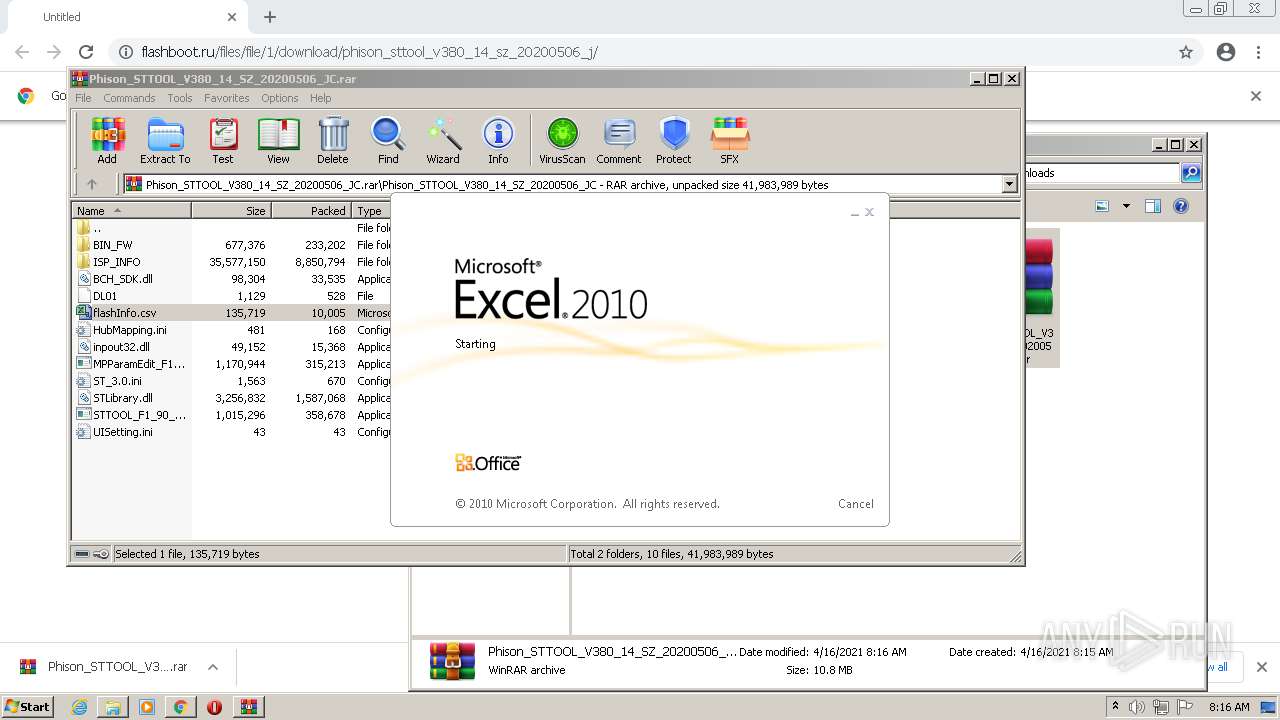The image size is (1280, 720).
Task: Open the Options menu
Action: [x=280, y=98]
